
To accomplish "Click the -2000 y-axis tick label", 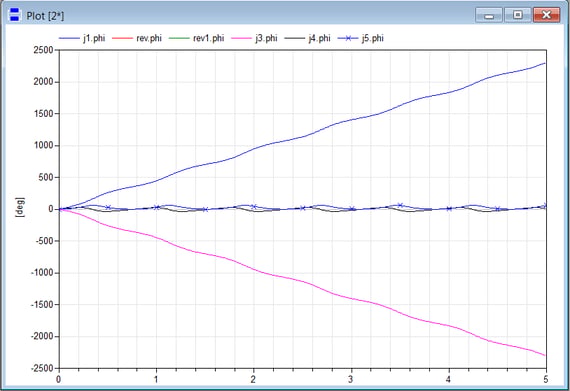I will pyautogui.click(x=42, y=336).
